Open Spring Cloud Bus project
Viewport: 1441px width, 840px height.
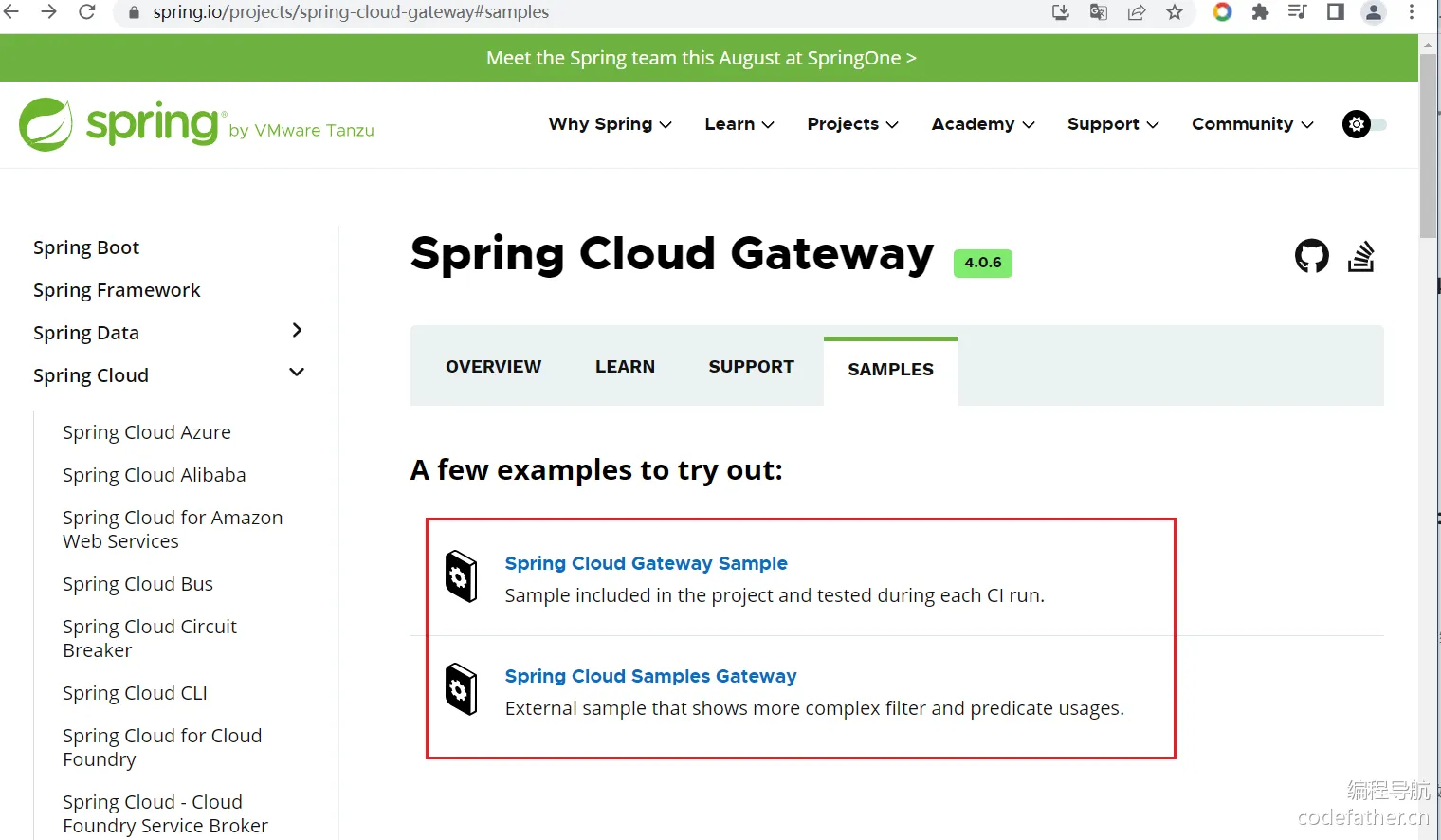[x=137, y=584]
